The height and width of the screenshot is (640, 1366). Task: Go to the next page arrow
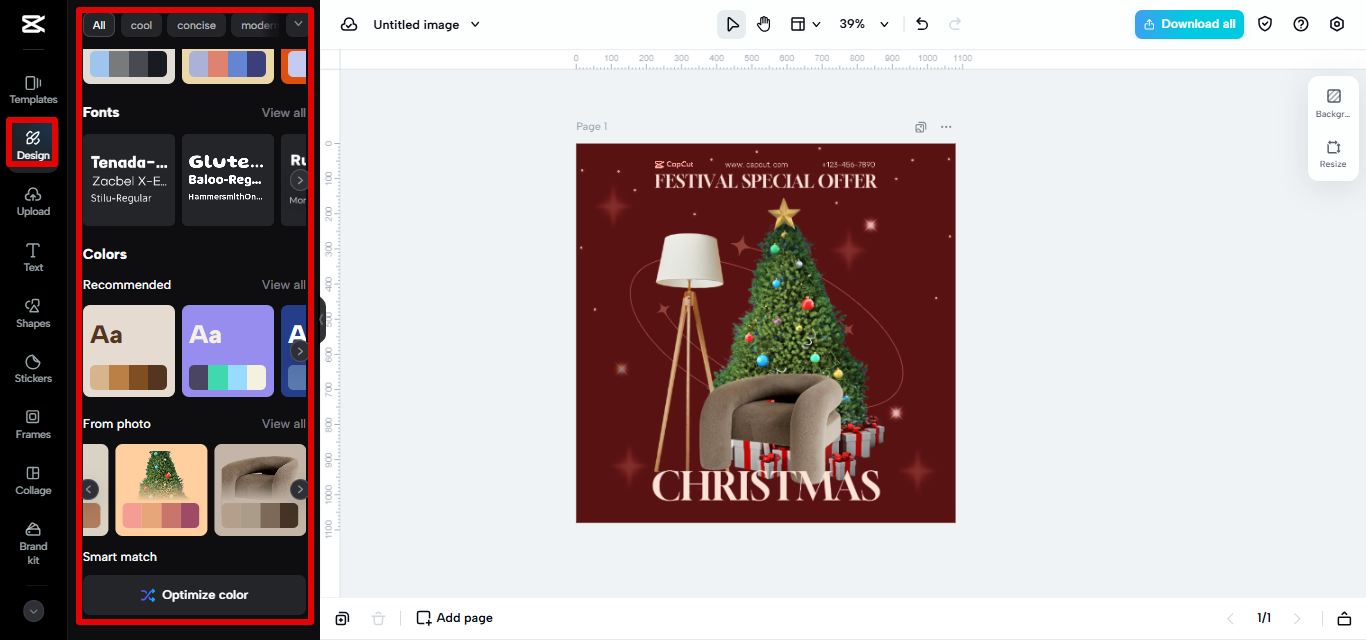[x=1298, y=618]
